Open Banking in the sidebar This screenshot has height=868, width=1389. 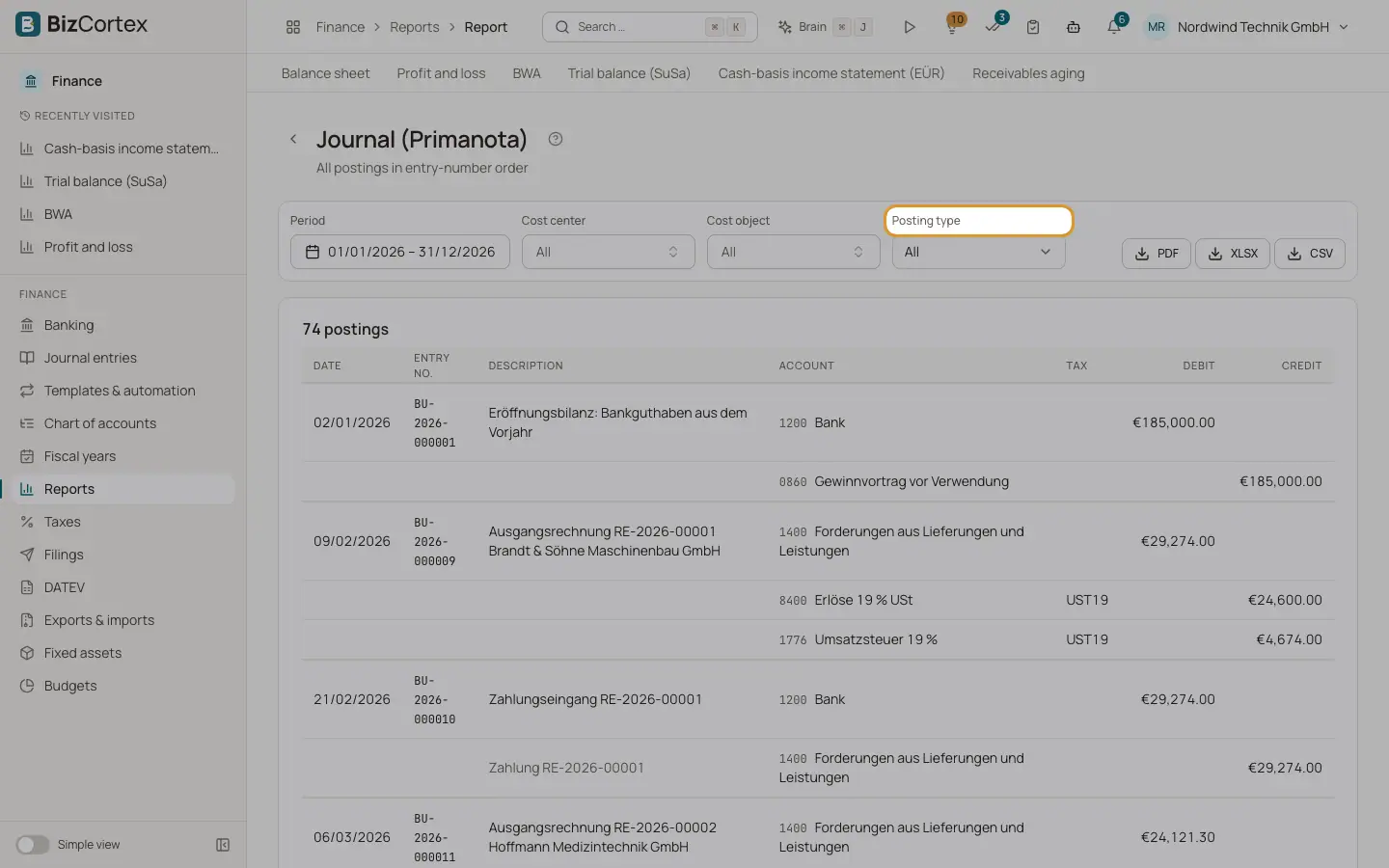pyautogui.click(x=123, y=325)
